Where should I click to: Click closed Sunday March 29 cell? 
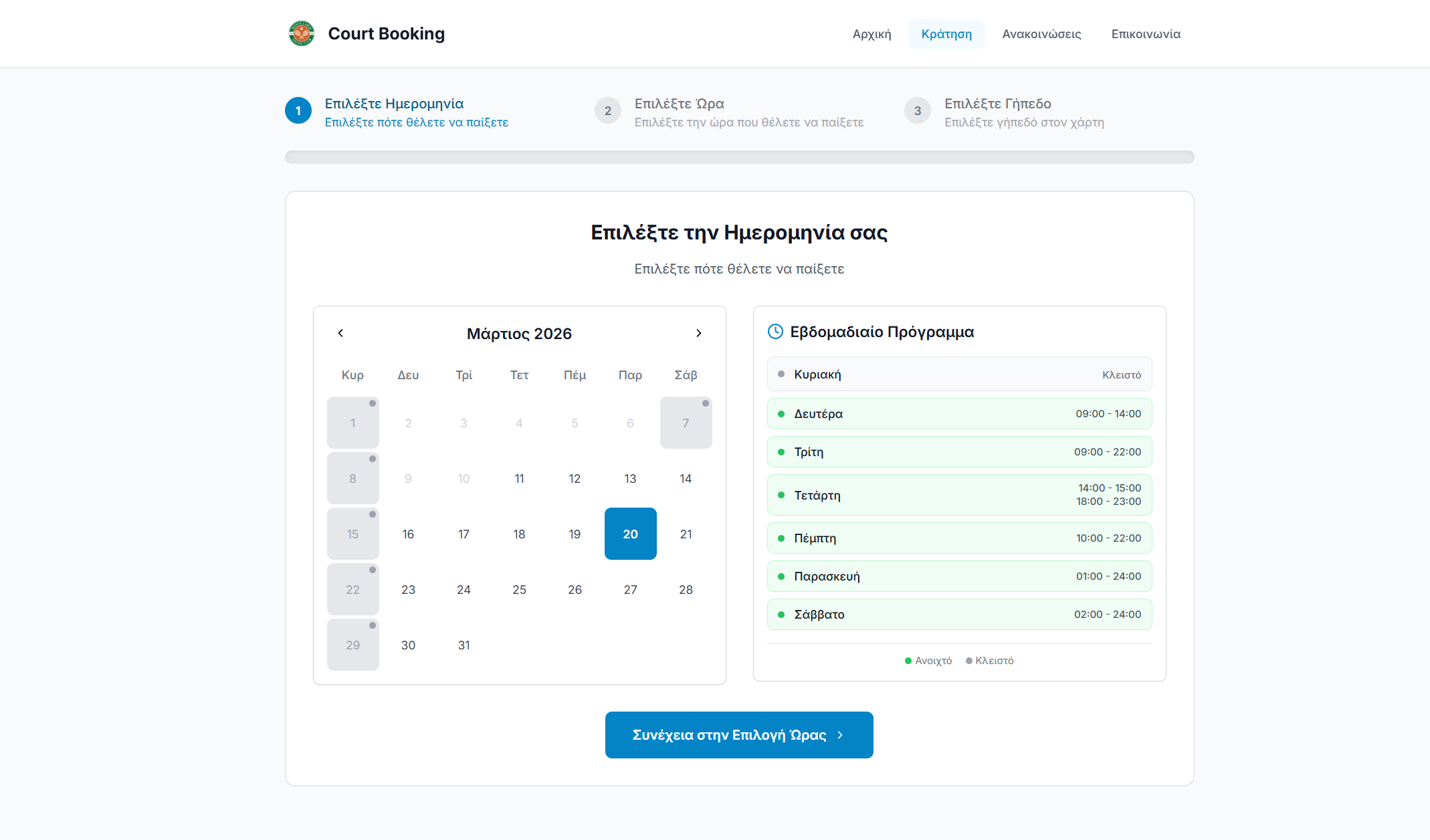point(352,645)
